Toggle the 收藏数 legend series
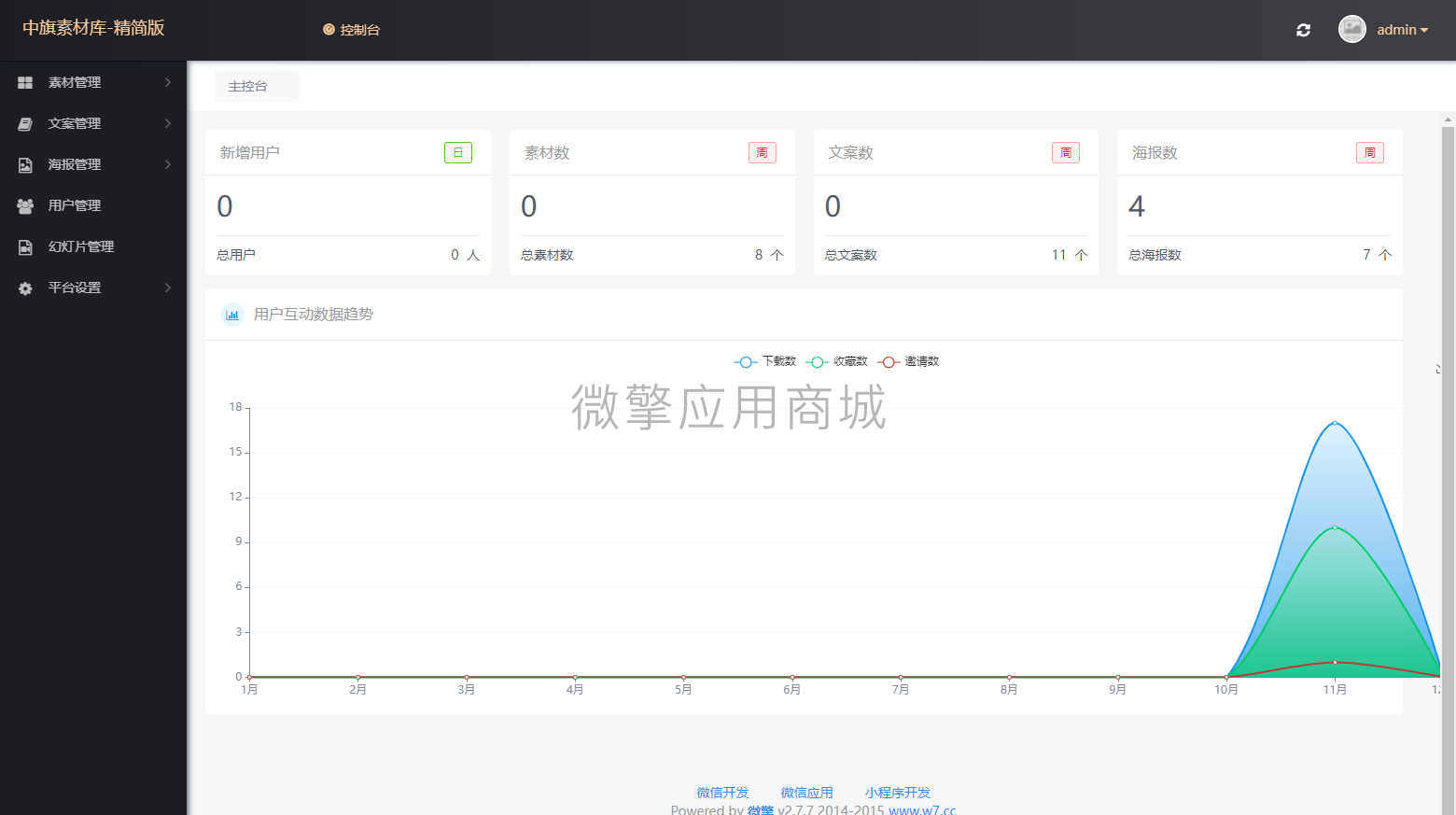Viewport: 1456px width, 815px height. pyautogui.click(x=836, y=361)
